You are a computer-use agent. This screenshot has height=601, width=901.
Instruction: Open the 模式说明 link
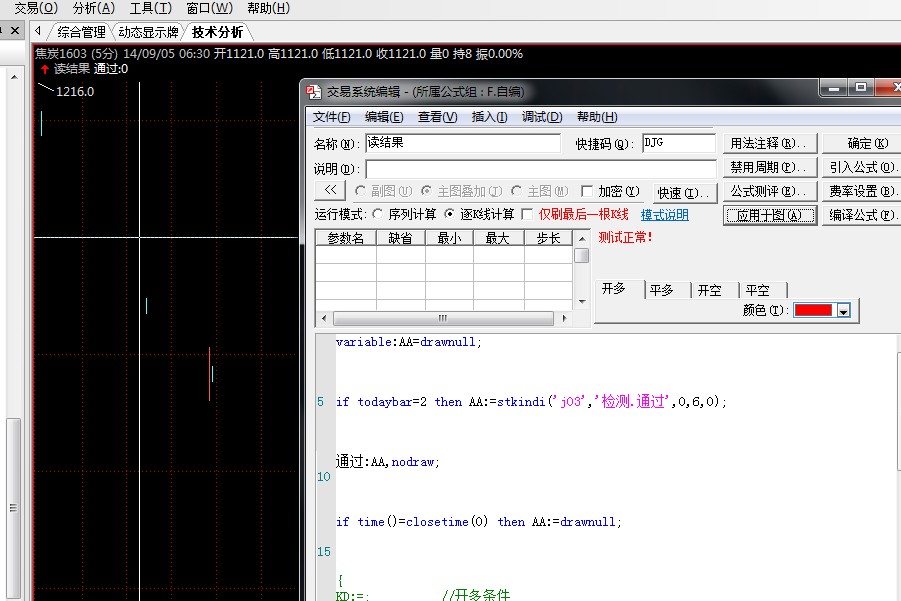[x=664, y=215]
